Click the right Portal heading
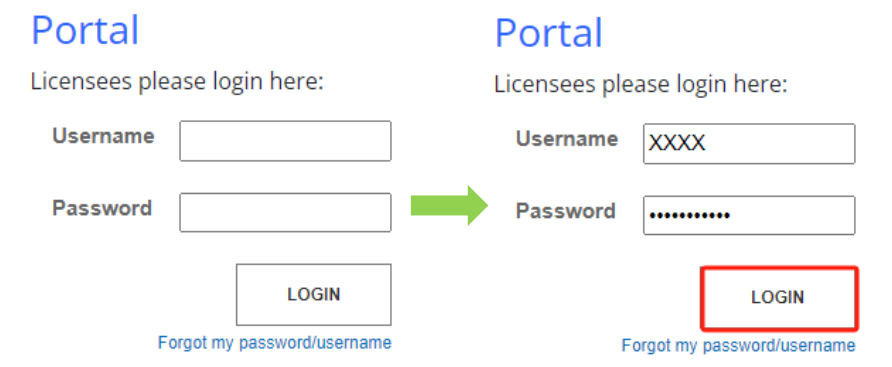This screenshot has width=892, height=367. (549, 33)
